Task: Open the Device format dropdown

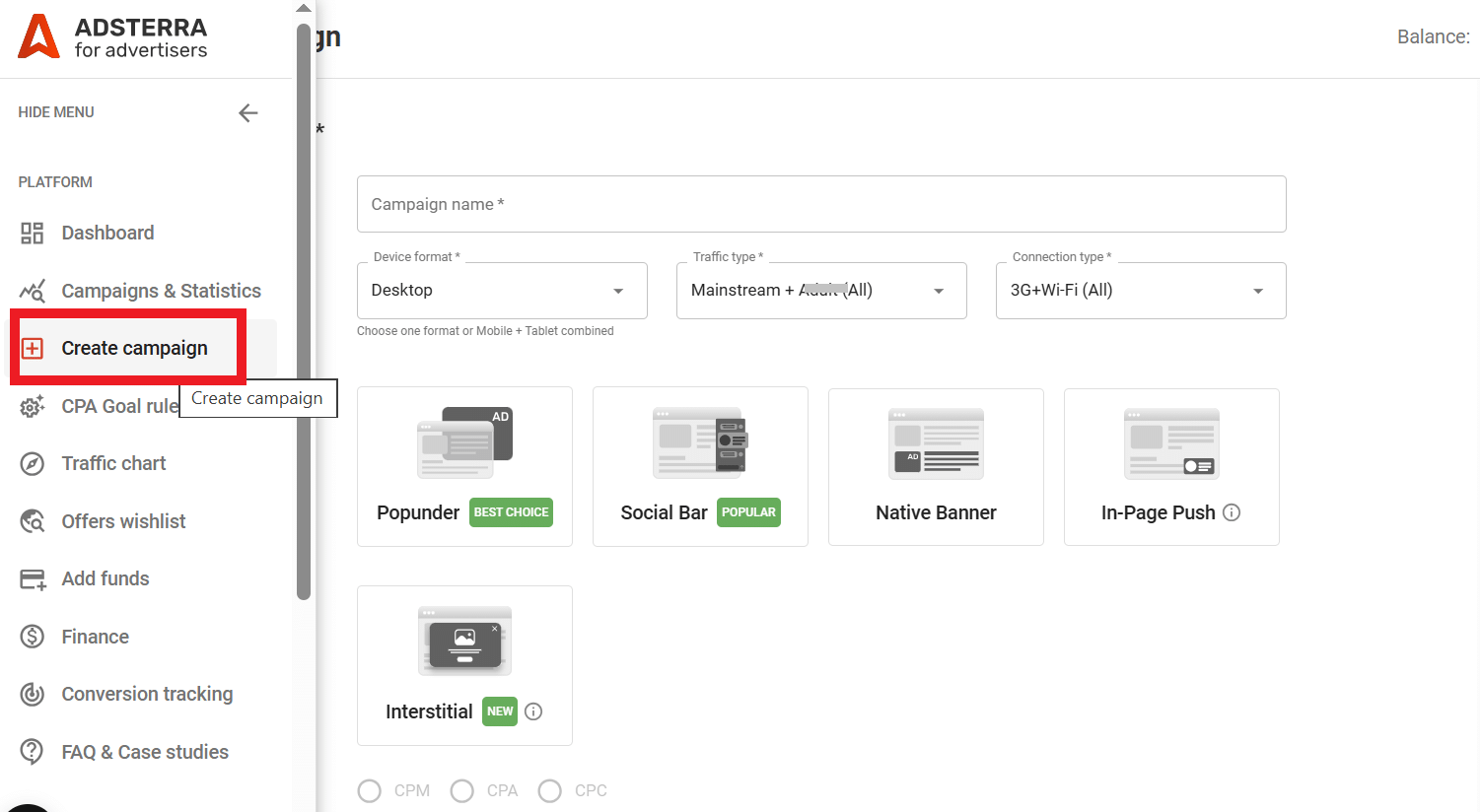Action: [502, 291]
